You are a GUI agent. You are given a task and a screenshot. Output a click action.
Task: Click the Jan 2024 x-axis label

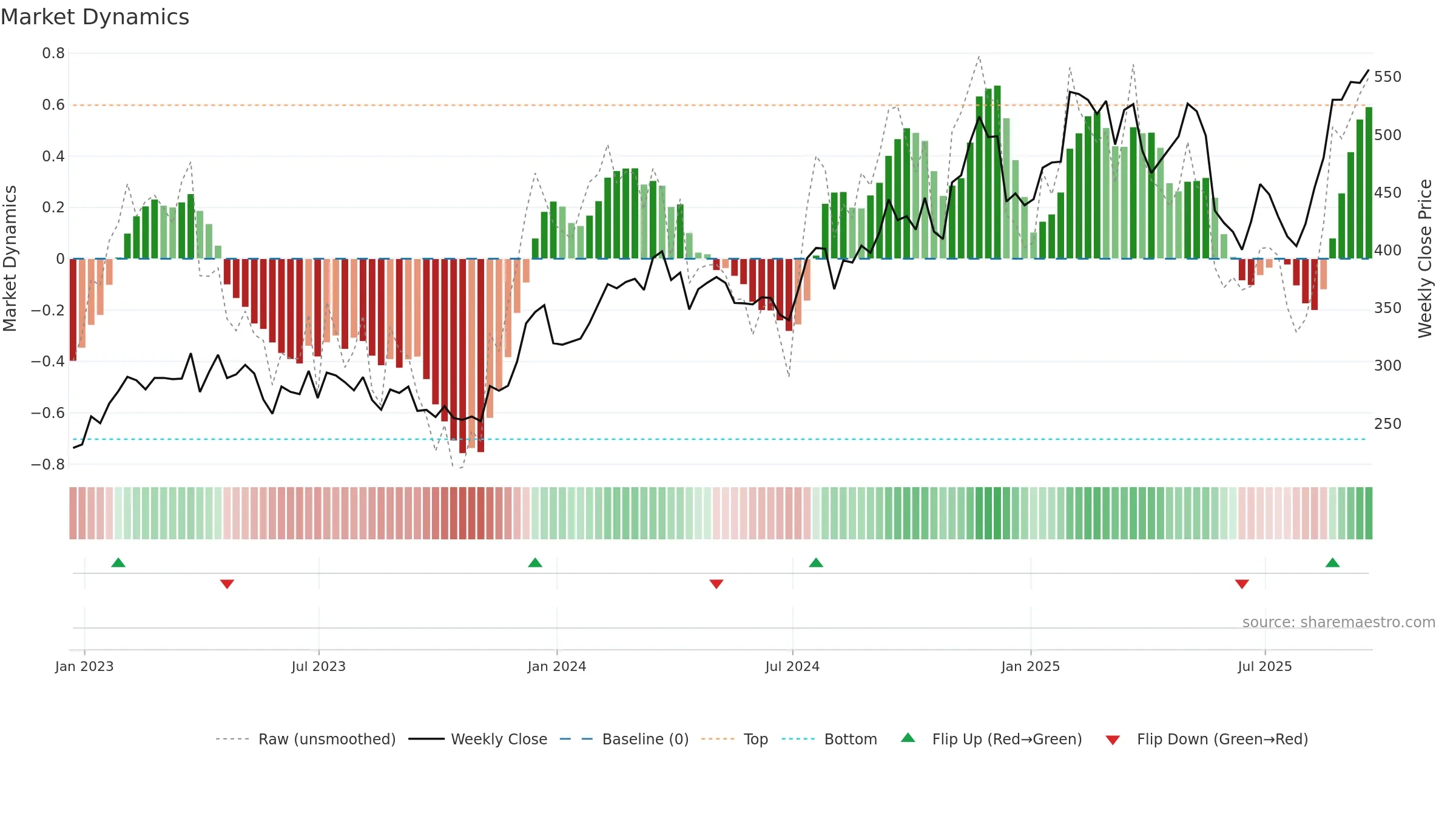point(557,666)
